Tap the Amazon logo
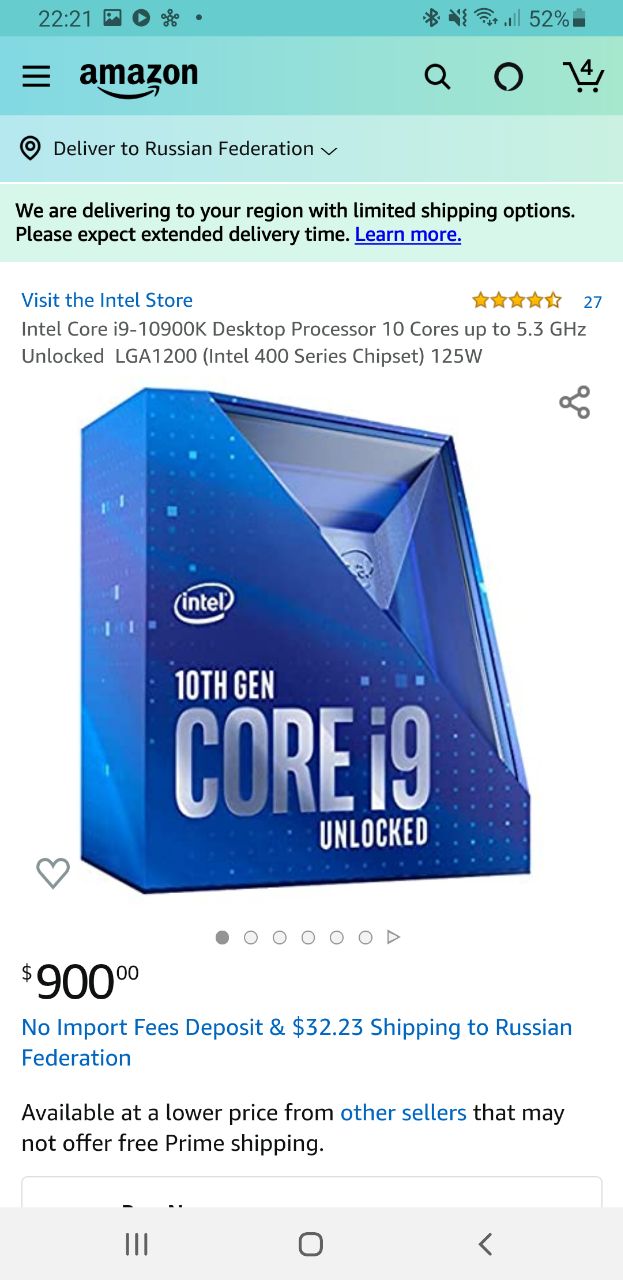This screenshot has height=1280, width=623. pyautogui.click(x=139, y=78)
